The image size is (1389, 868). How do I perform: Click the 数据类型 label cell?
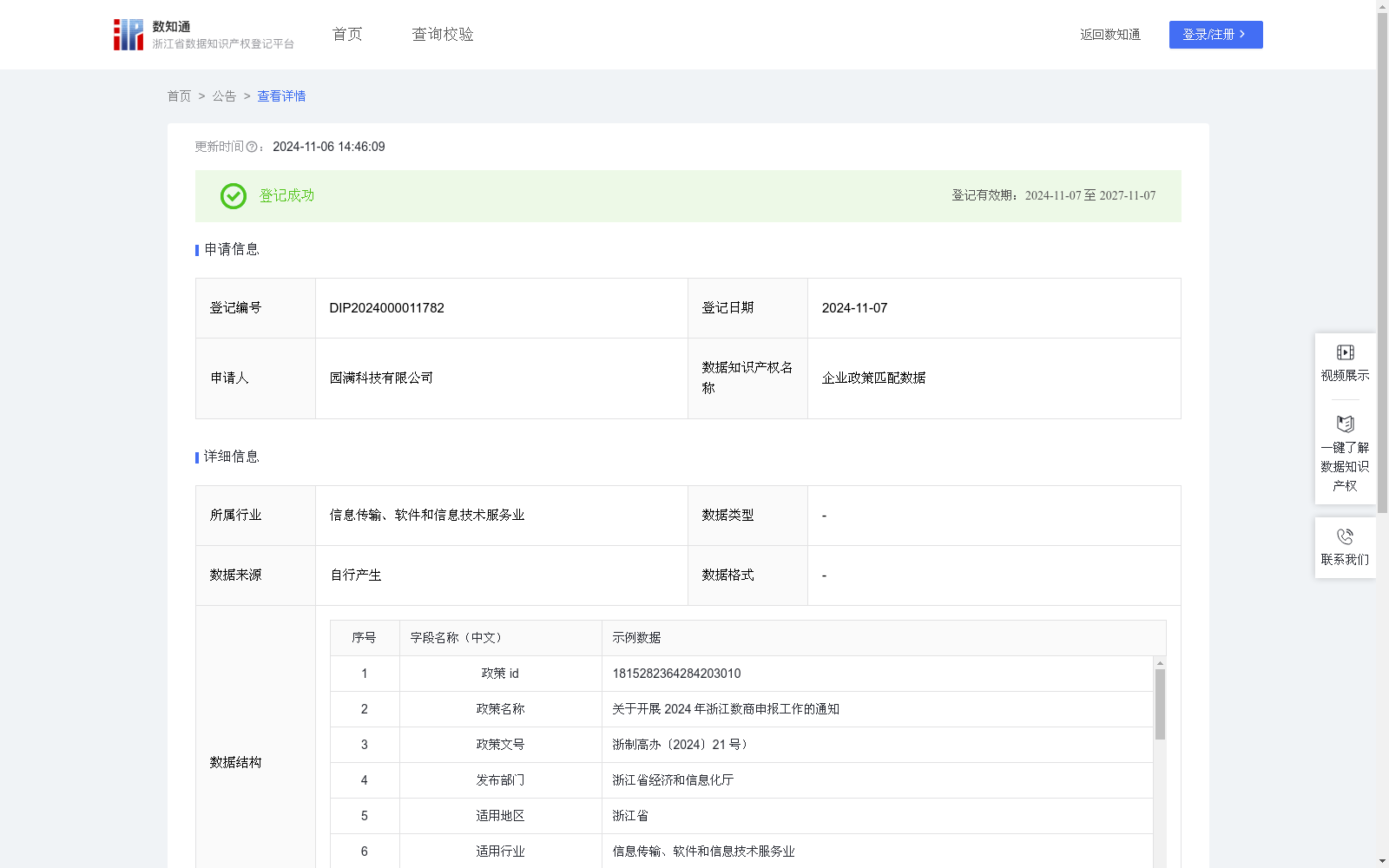pyautogui.click(x=747, y=516)
